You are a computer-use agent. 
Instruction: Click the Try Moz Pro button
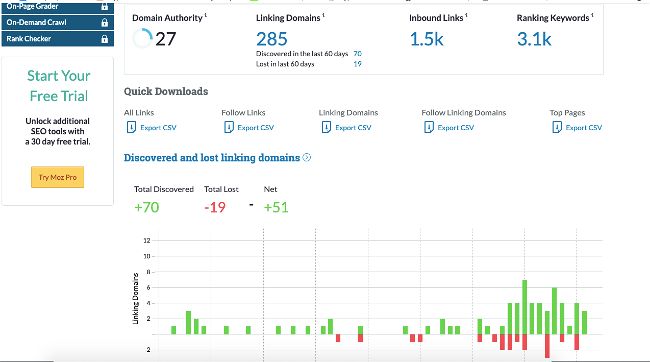coord(57,177)
